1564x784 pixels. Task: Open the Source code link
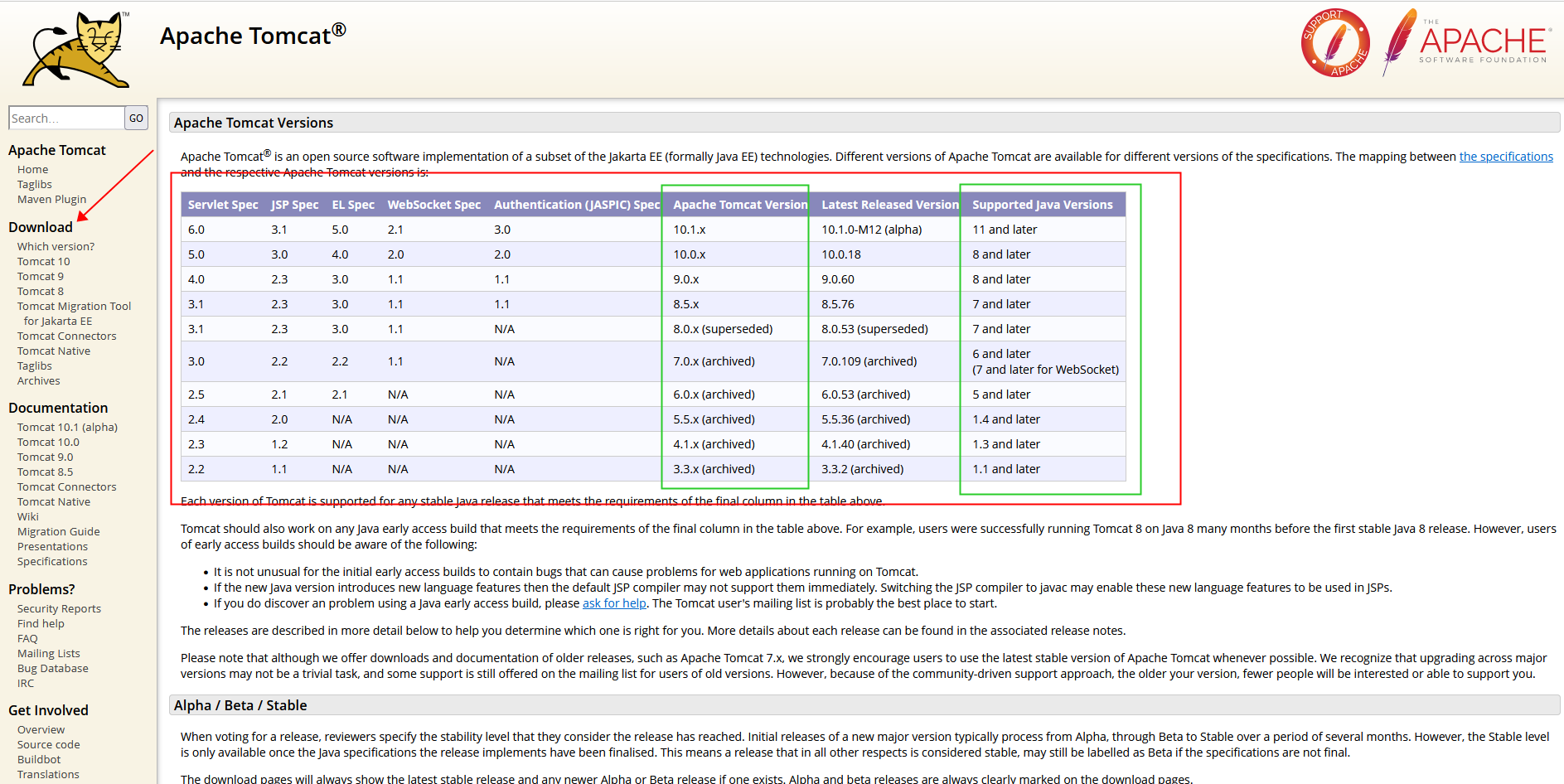point(49,744)
